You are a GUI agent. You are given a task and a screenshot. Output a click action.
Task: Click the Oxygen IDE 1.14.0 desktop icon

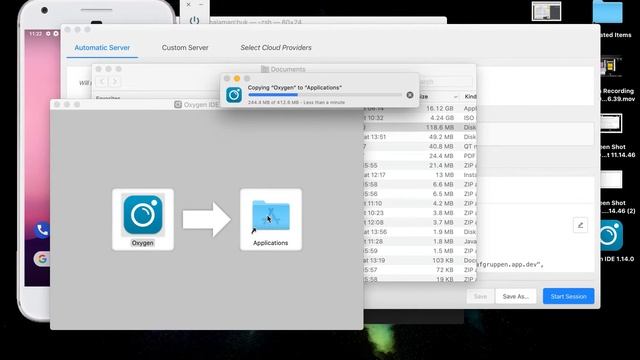click(611, 236)
